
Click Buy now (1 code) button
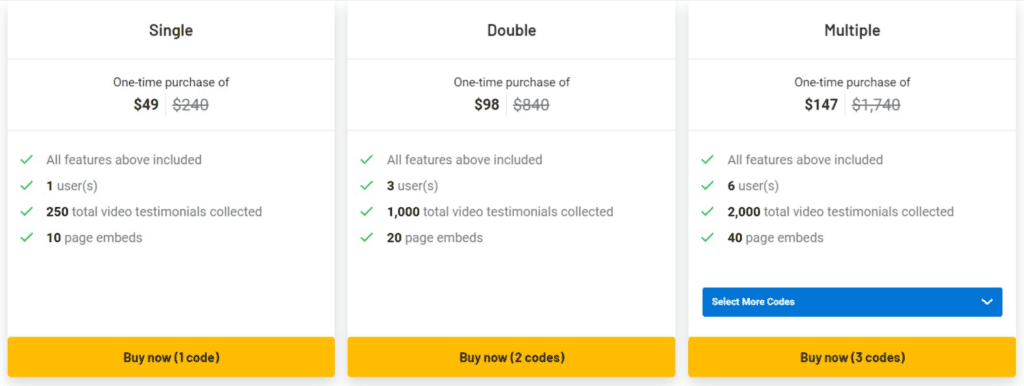[x=171, y=357]
